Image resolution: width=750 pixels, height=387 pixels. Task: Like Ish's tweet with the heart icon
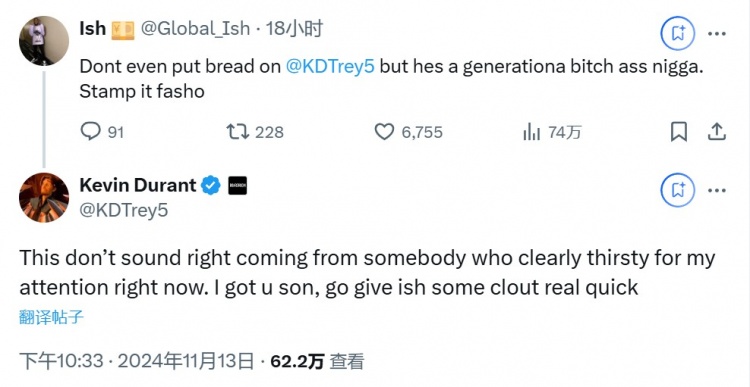pyautogui.click(x=384, y=132)
